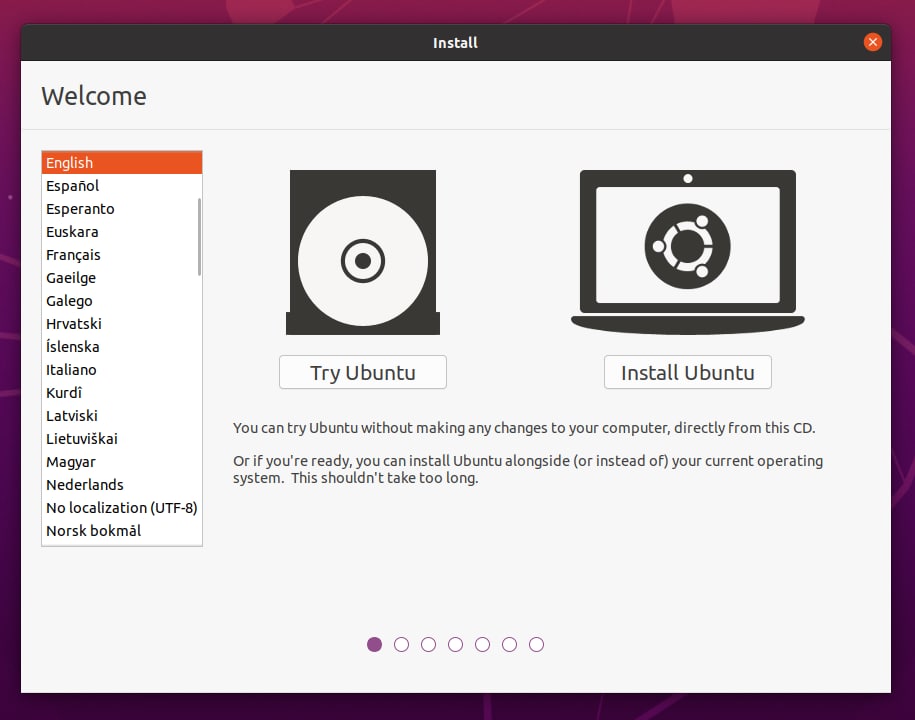Choose Gaeilge in the language list
The width and height of the screenshot is (915, 720).
tap(122, 278)
